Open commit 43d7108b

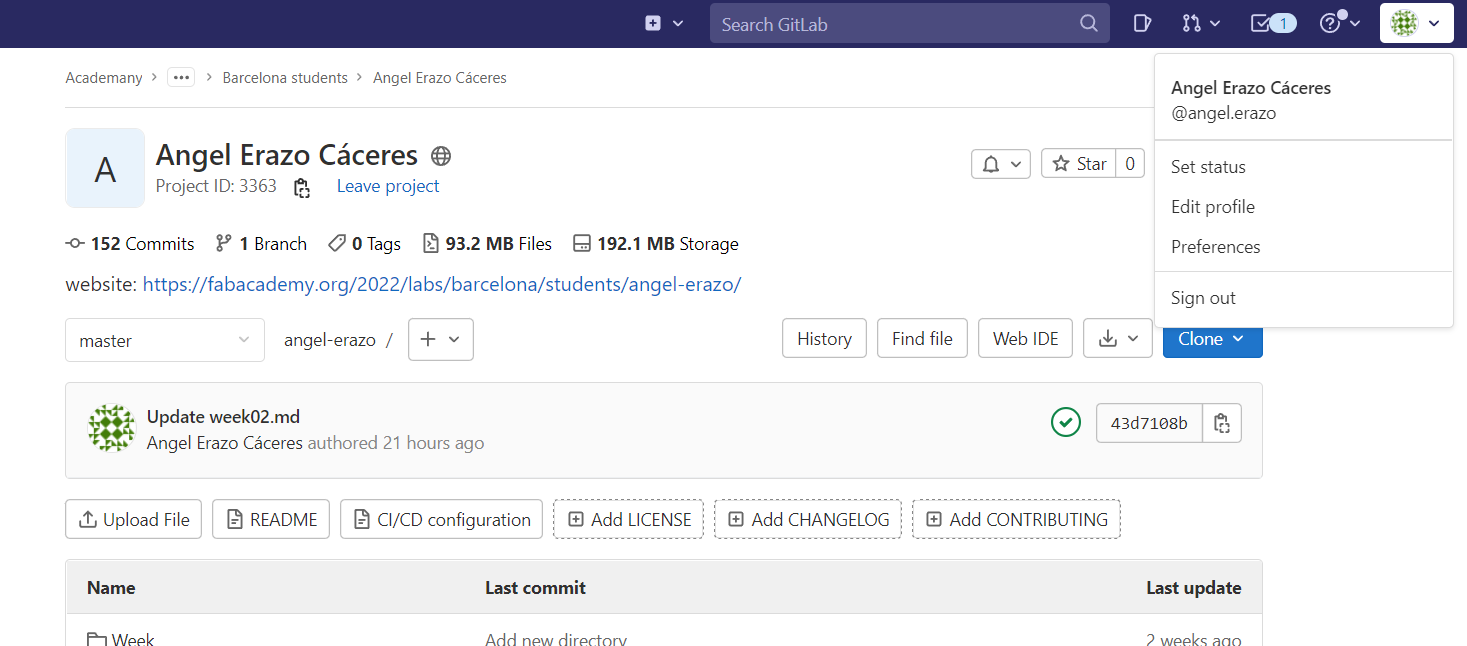pyautogui.click(x=1149, y=423)
